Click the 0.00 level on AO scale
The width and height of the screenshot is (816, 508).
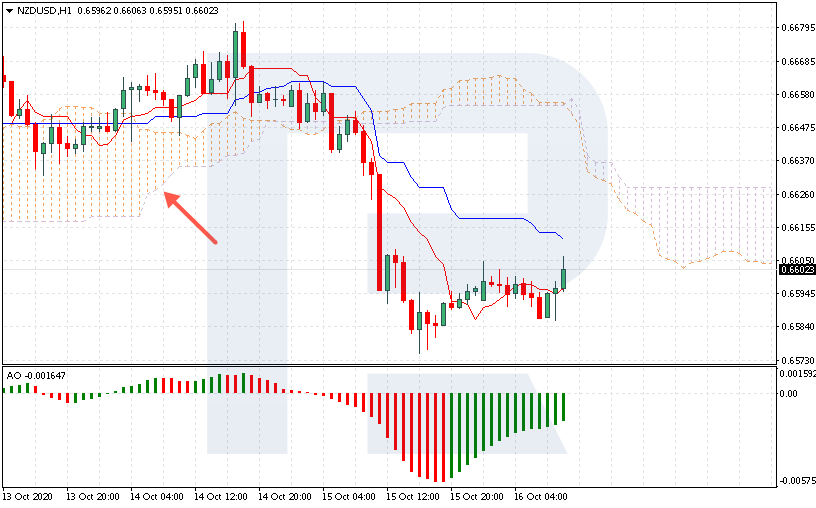coord(788,394)
